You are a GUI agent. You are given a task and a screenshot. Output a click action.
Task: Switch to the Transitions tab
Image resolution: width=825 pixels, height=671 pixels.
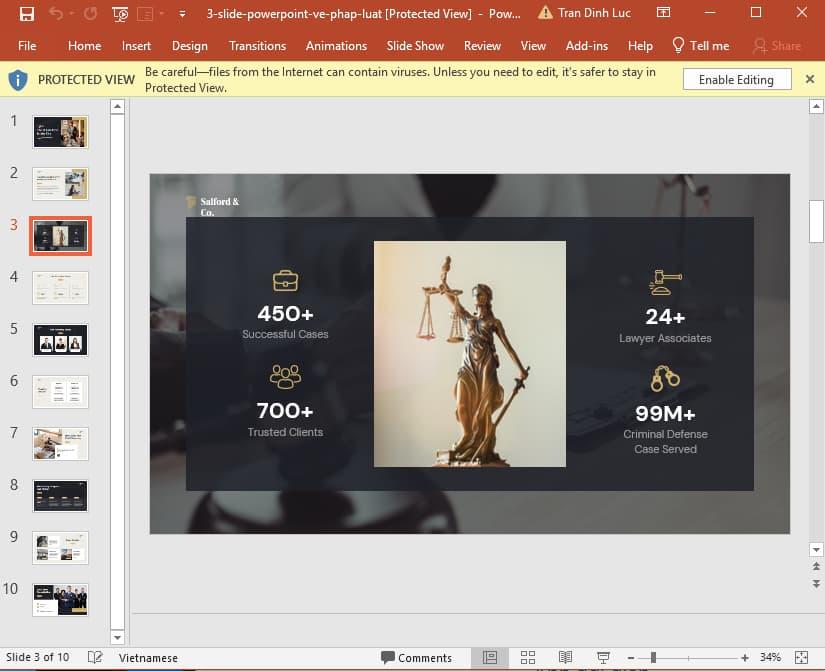click(x=257, y=45)
